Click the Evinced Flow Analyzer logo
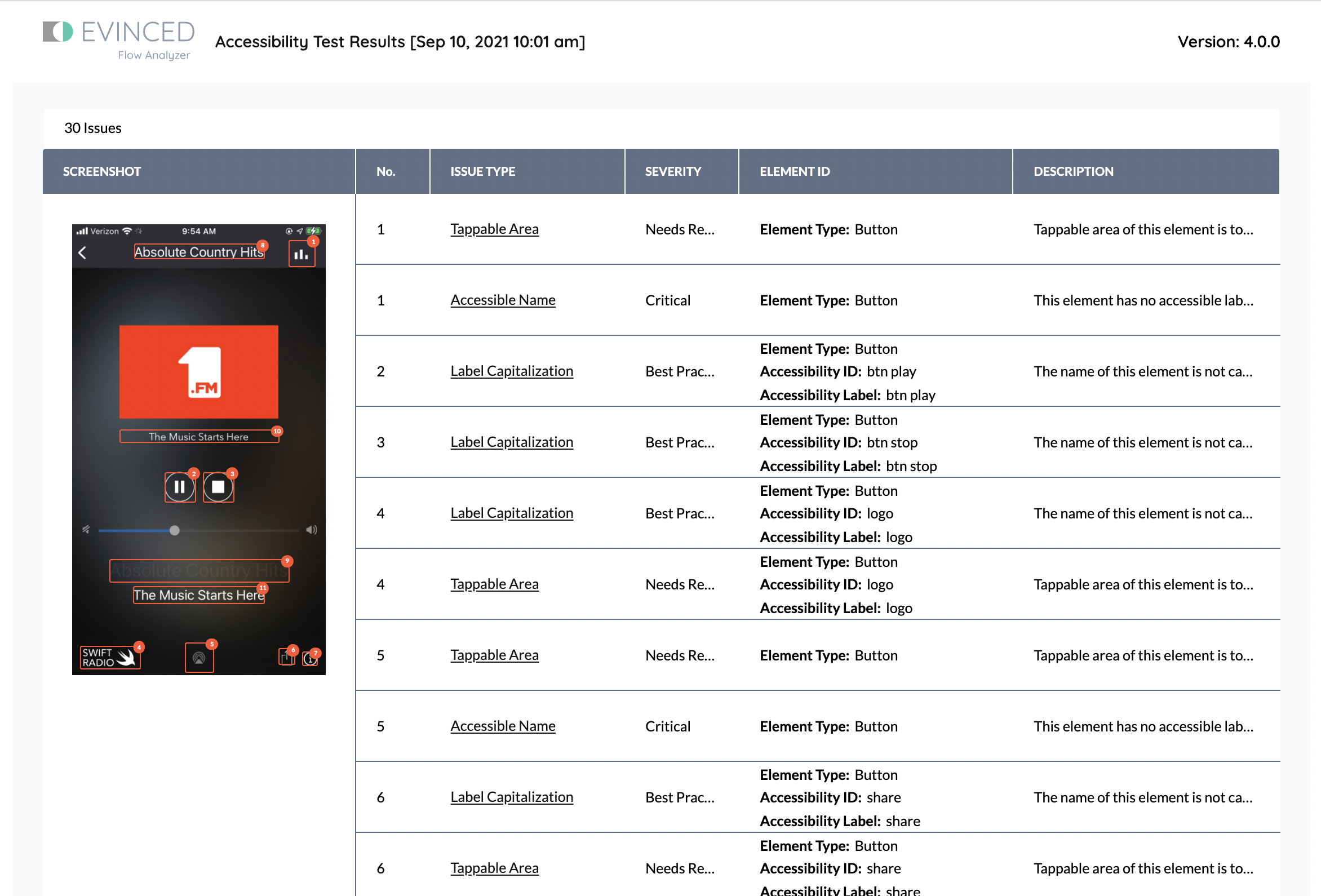 (x=119, y=39)
